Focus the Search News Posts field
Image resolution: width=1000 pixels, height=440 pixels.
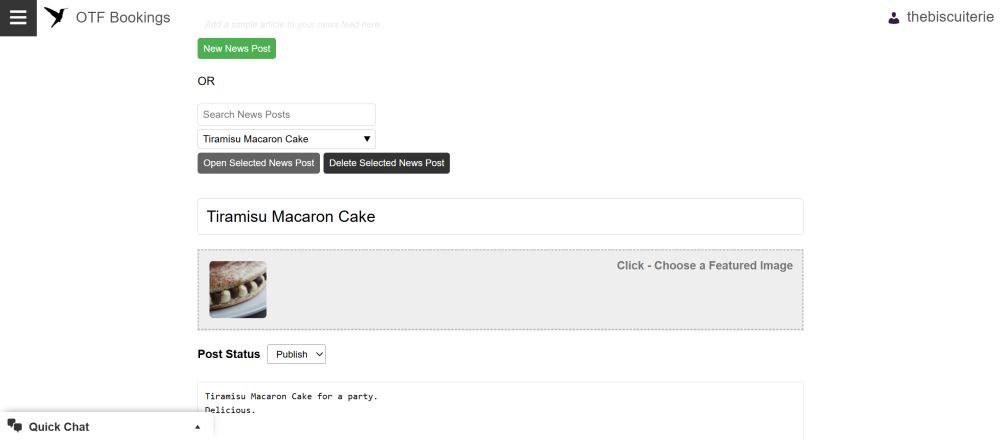(286, 115)
